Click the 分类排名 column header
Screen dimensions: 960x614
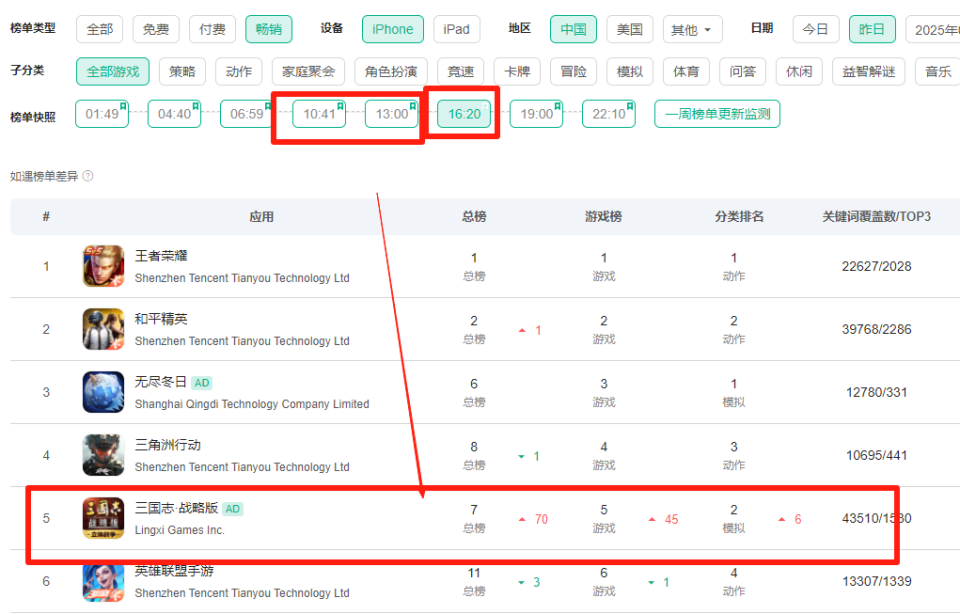click(x=739, y=217)
